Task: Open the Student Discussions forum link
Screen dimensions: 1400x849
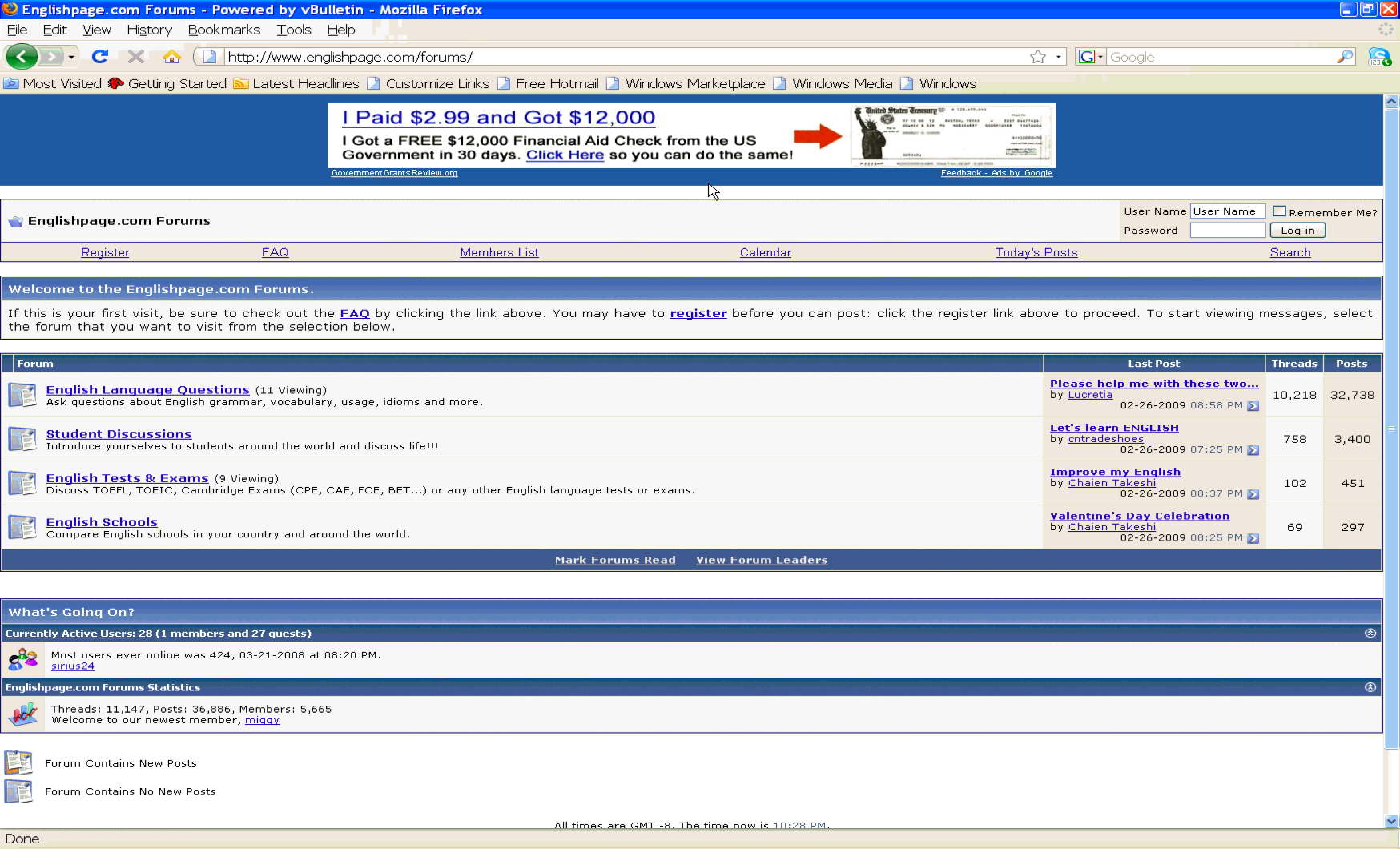Action: [119, 433]
